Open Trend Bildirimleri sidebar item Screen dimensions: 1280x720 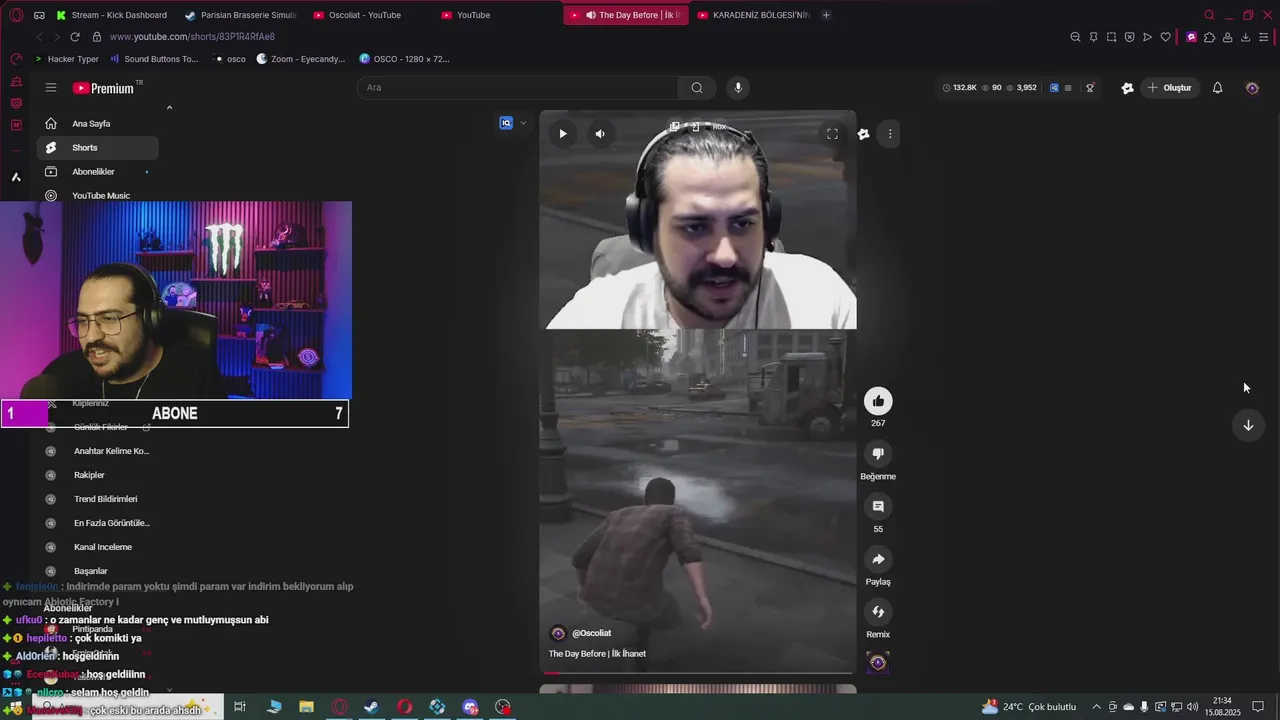click(x=97, y=499)
